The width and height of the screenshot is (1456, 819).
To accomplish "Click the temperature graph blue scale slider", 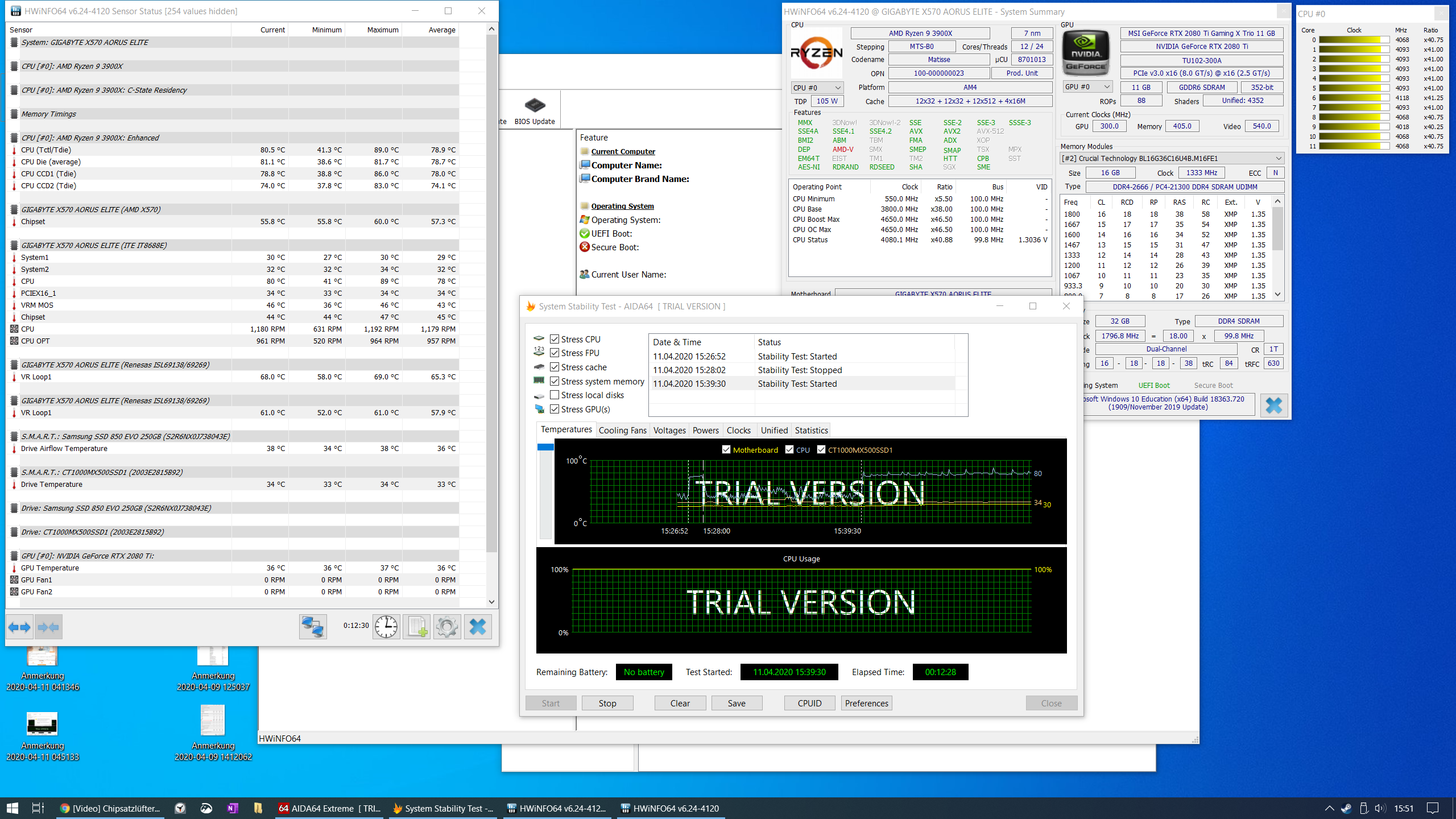I will tap(545, 447).
